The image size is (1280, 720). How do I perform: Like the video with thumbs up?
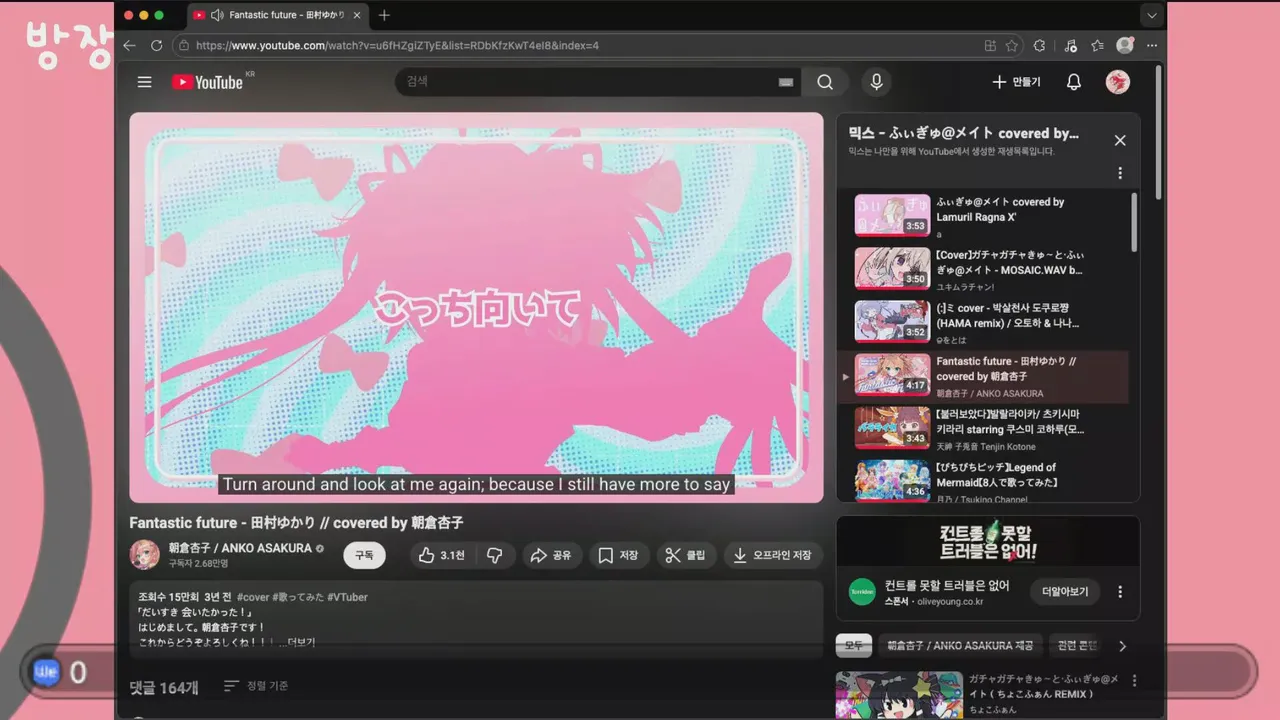point(441,555)
